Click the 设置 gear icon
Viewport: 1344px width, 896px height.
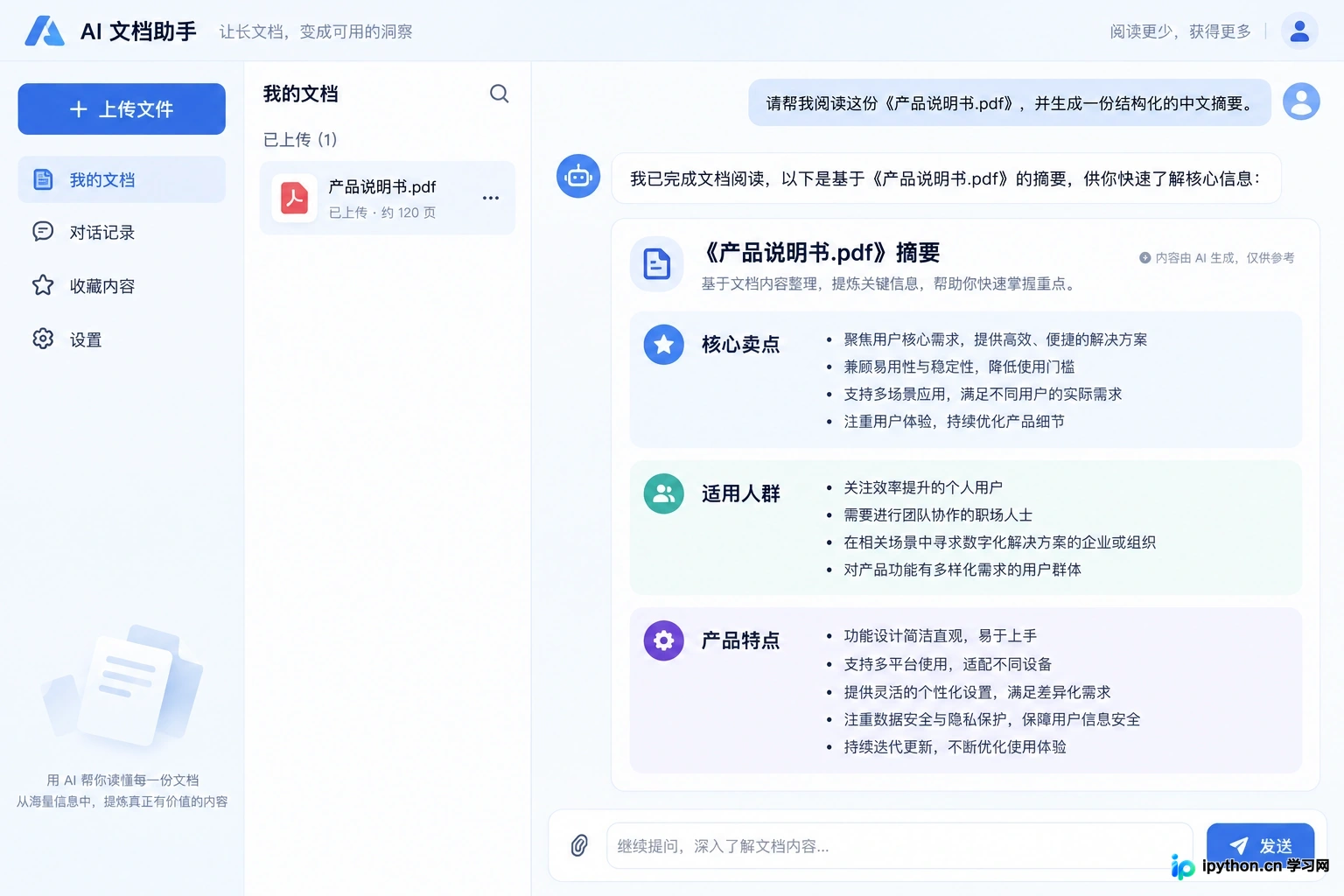(x=43, y=339)
